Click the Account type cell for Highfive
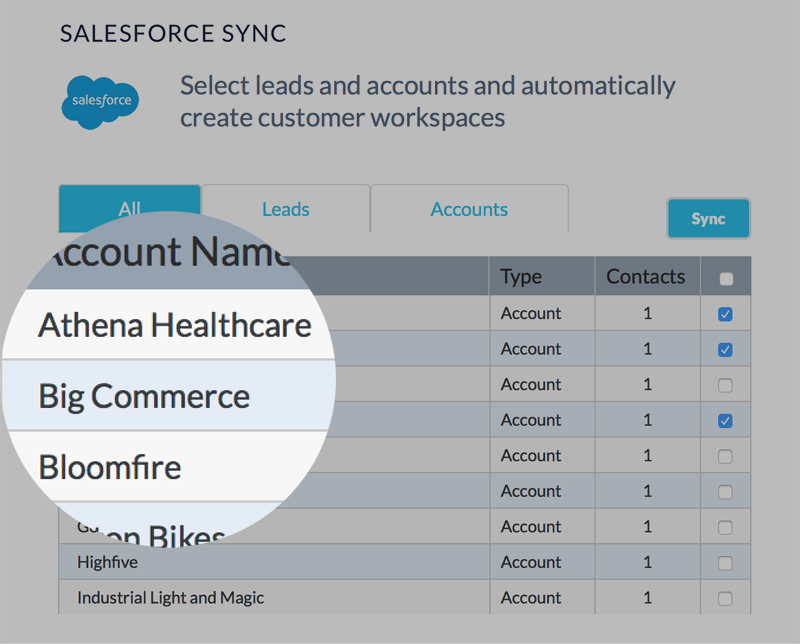This screenshot has height=644, width=800. (531, 563)
